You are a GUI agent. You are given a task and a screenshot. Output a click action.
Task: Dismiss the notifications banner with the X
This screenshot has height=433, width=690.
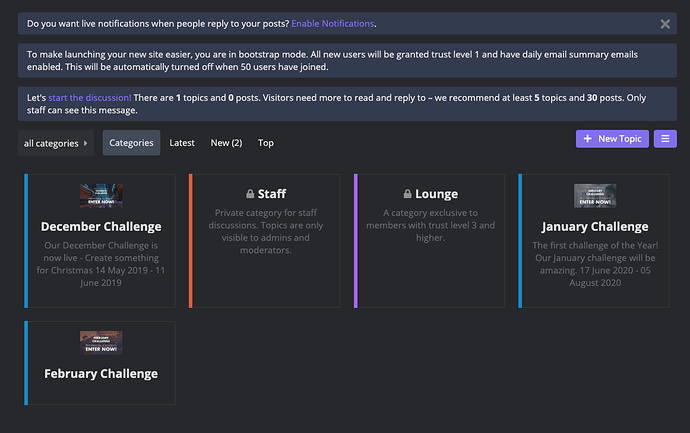[x=665, y=24]
